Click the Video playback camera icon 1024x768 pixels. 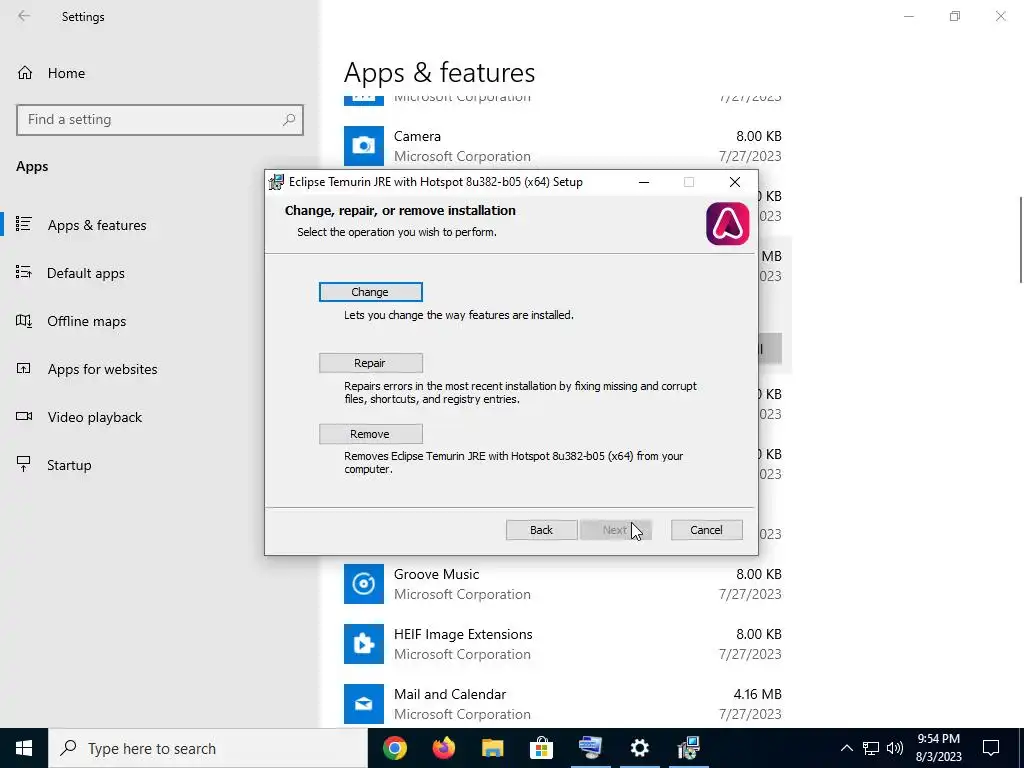[x=24, y=416]
